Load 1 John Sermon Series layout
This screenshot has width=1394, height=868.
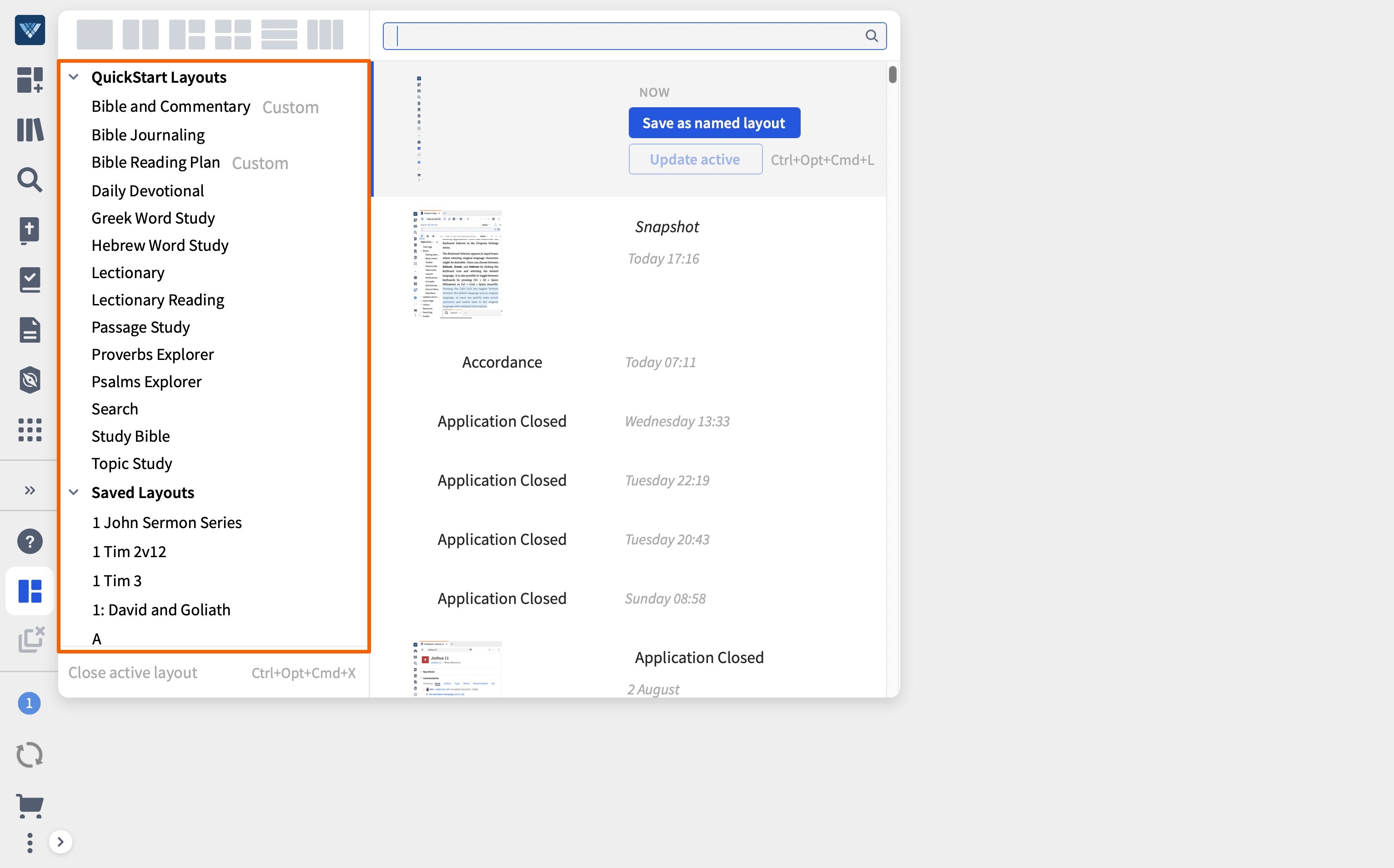point(167,523)
